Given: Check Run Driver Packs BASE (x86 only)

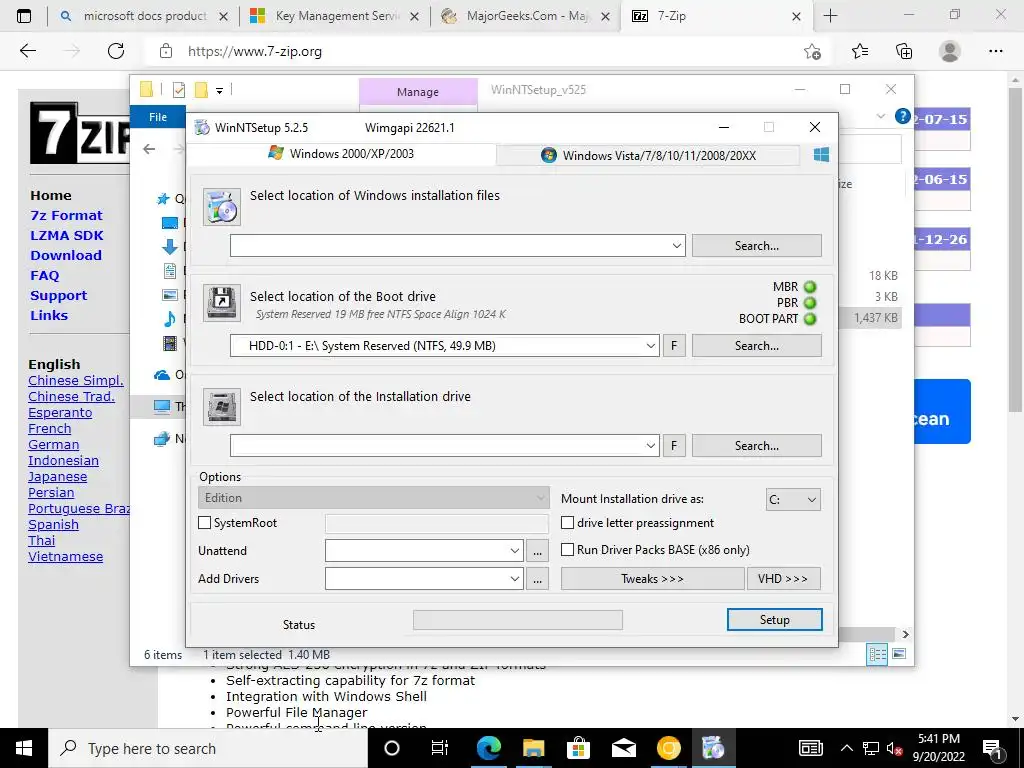Looking at the screenshot, I should (x=568, y=549).
